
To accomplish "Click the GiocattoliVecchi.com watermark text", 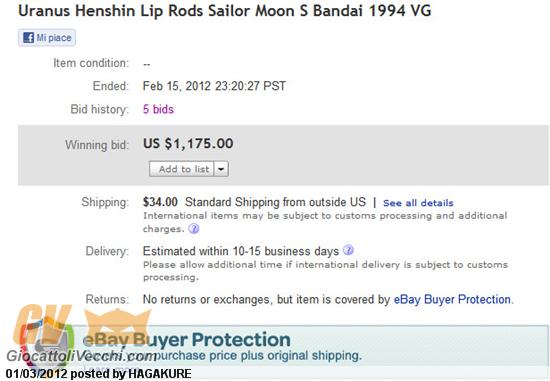I will click(x=81, y=356).
